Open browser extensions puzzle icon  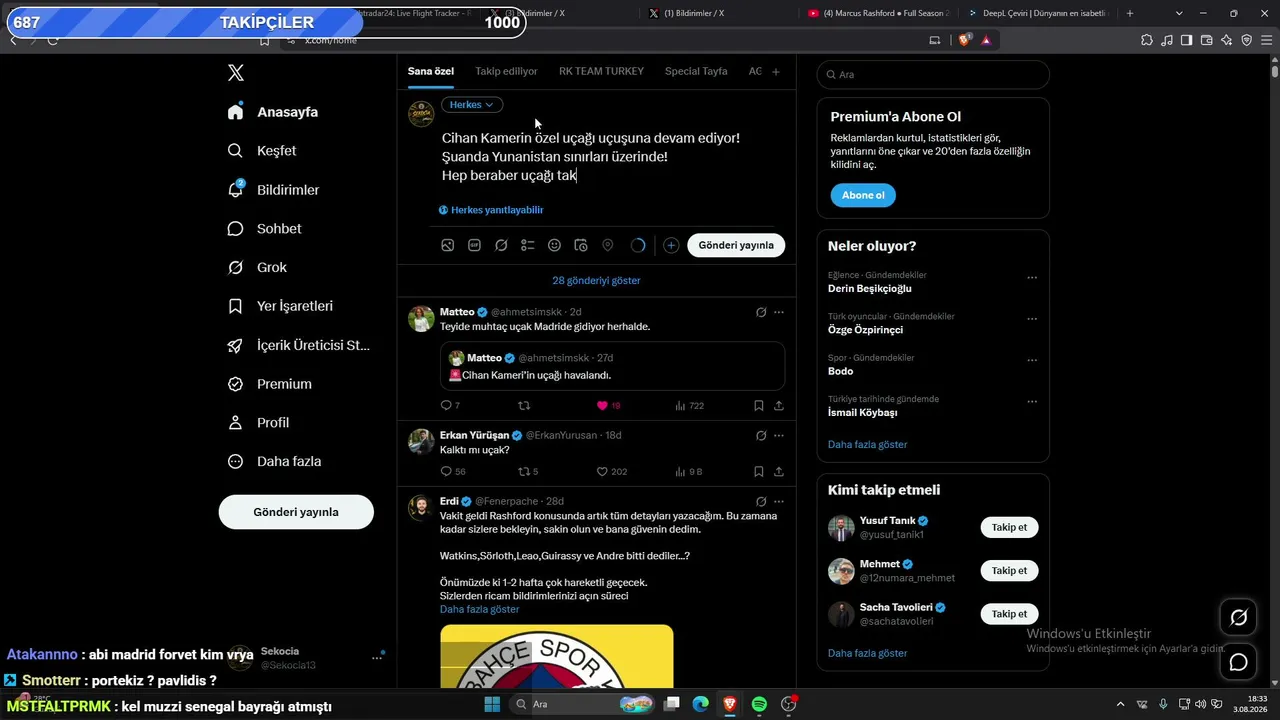[1147, 40]
